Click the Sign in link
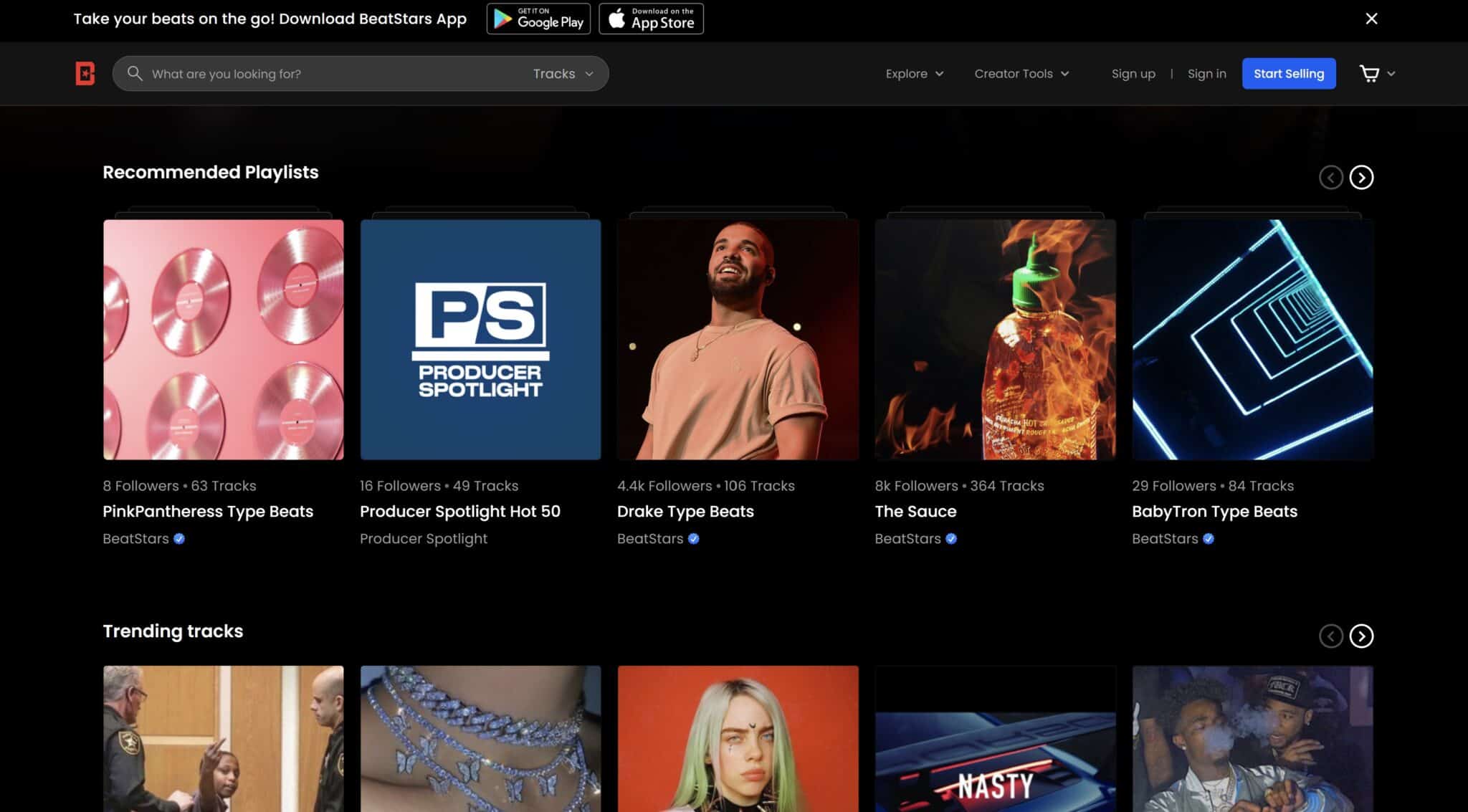 click(x=1206, y=74)
